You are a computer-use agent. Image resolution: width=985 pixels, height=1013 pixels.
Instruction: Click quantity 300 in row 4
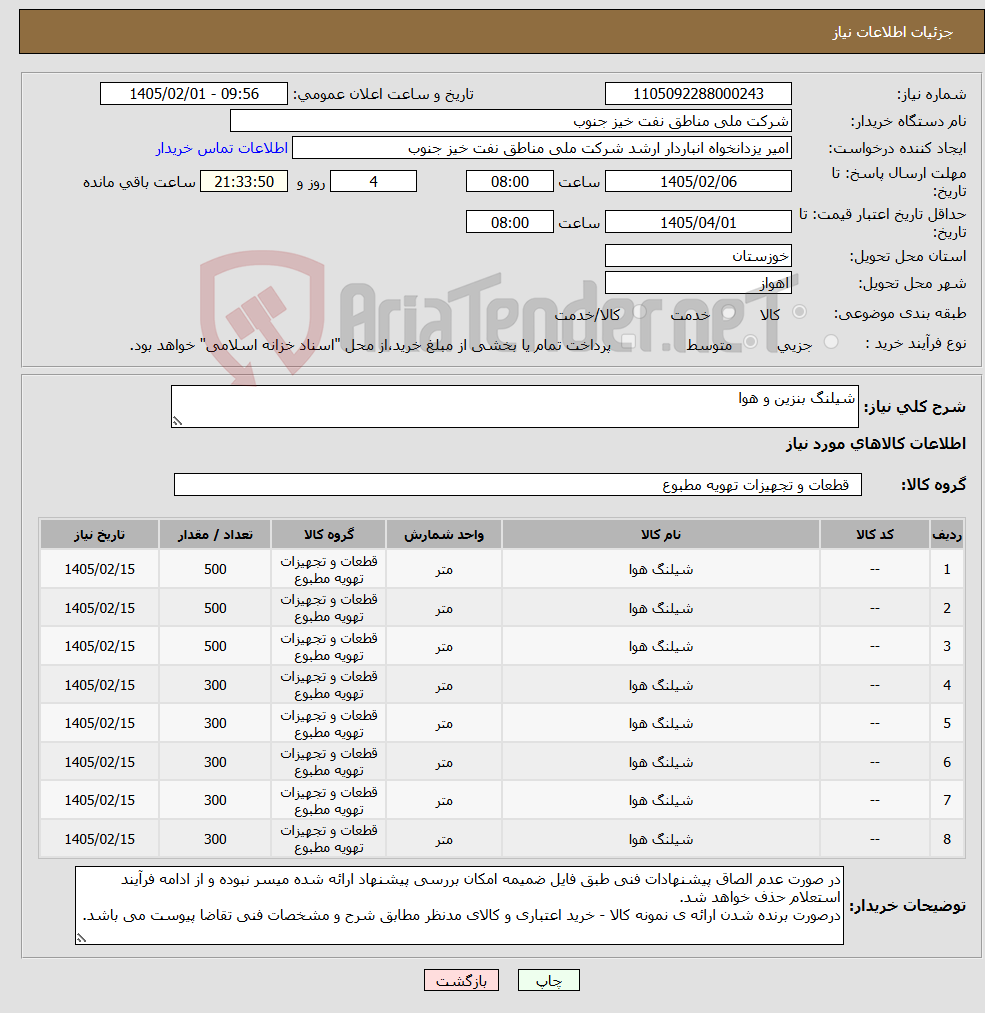click(215, 685)
